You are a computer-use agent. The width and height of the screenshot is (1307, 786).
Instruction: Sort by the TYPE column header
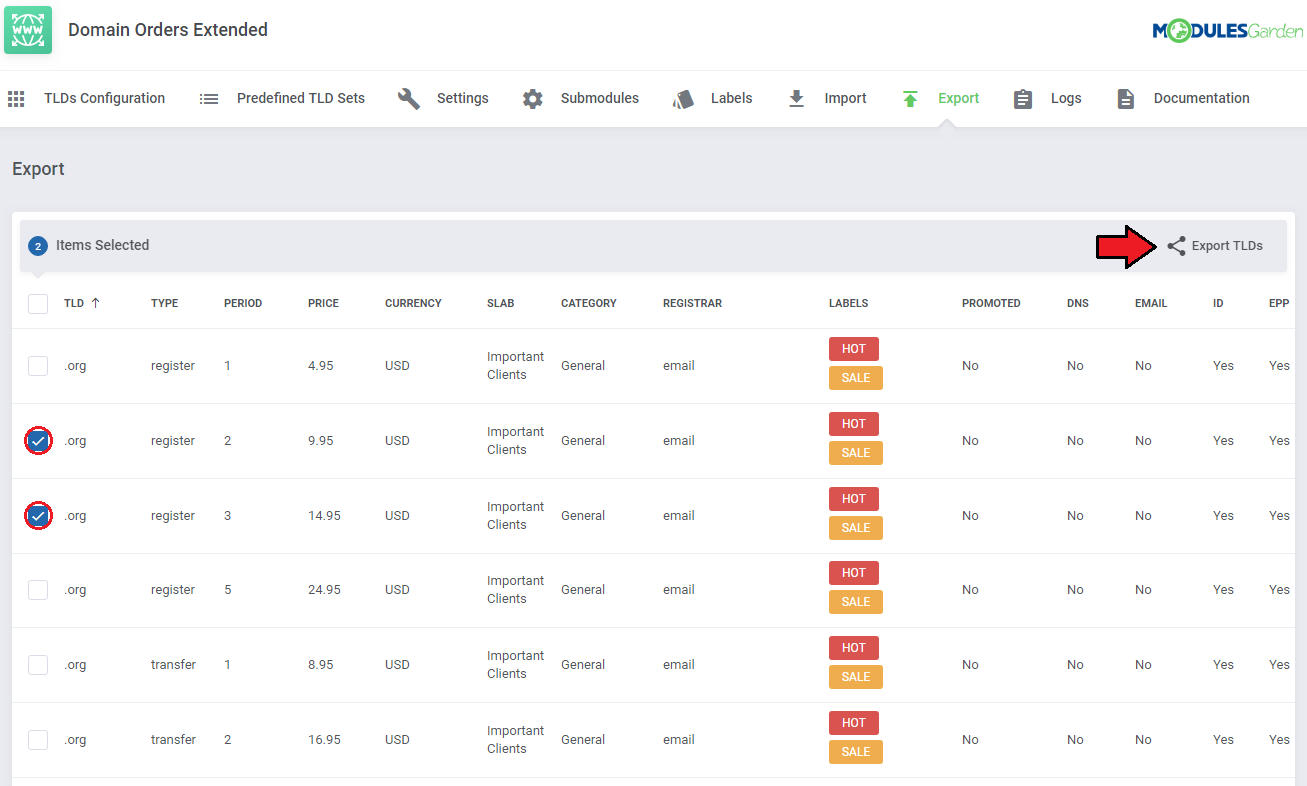[165, 303]
